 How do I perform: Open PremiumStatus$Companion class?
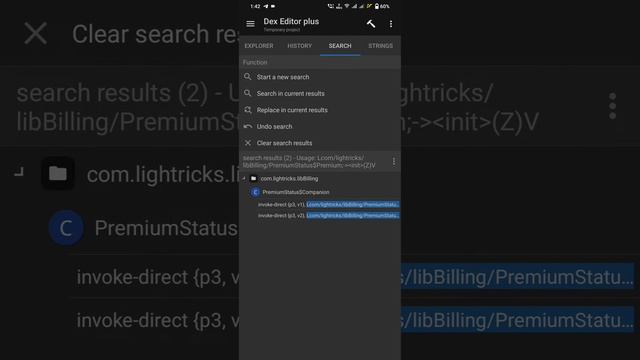[296, 192]
